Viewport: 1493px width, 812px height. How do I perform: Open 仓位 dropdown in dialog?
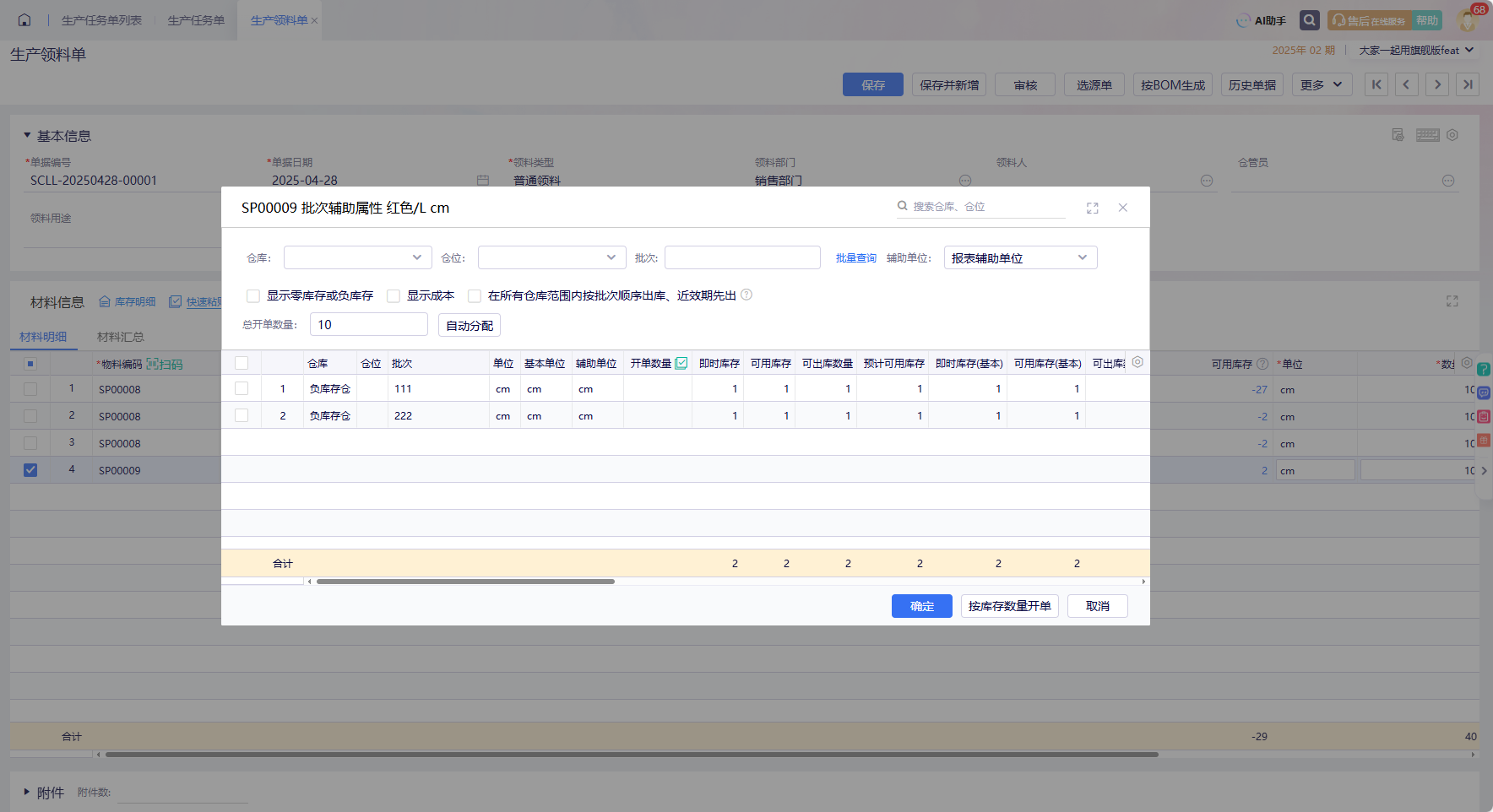552,257
